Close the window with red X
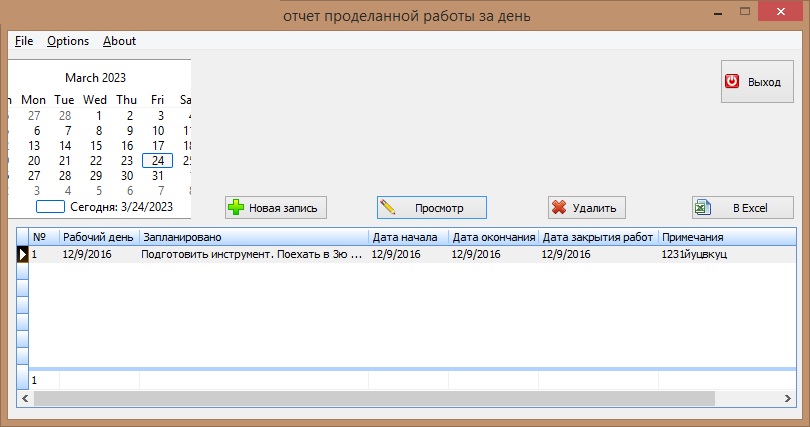This screenshot has width=810, height=427. pyautogui.click(x=781, y=11)
